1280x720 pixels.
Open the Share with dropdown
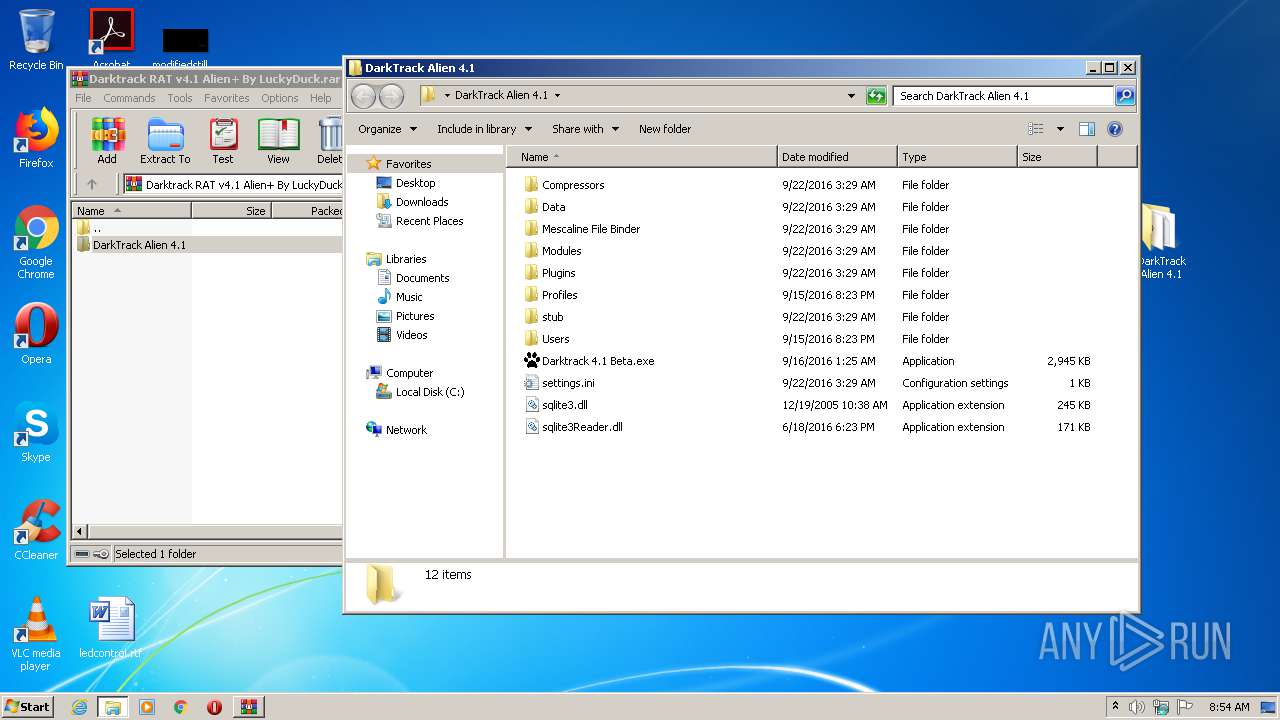click(x=586, y=129)
